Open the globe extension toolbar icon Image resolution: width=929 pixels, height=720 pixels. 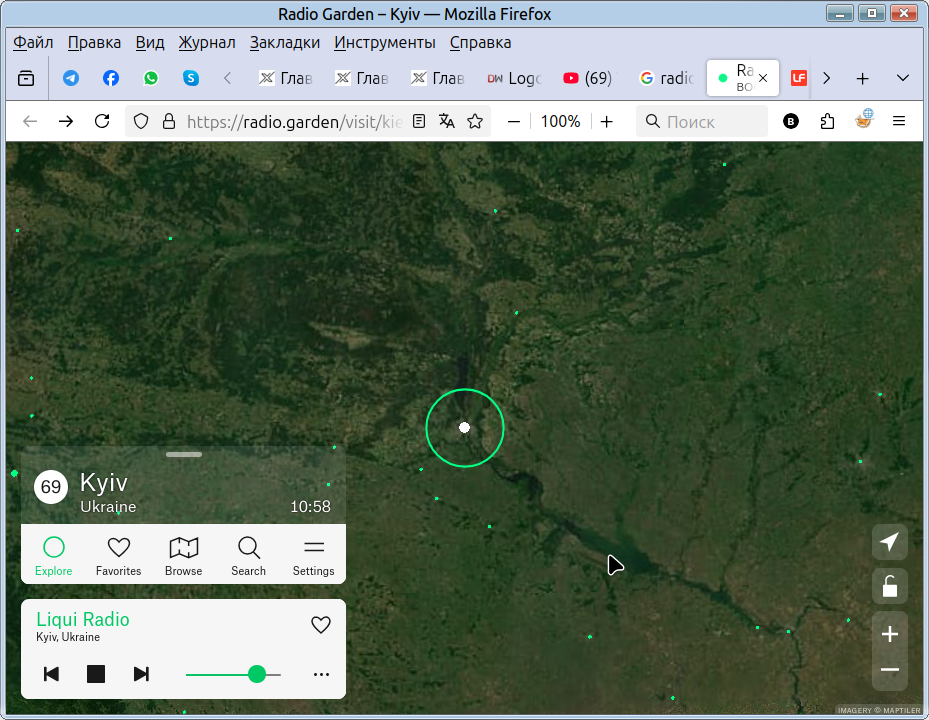pyautogui.click(x=864, y=119)
